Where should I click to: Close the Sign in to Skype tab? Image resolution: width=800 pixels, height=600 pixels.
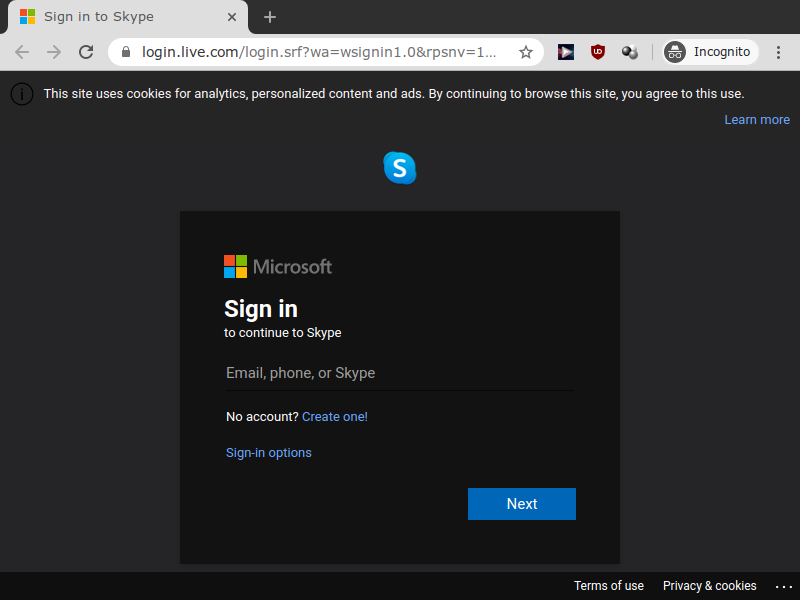pos(232,17)
